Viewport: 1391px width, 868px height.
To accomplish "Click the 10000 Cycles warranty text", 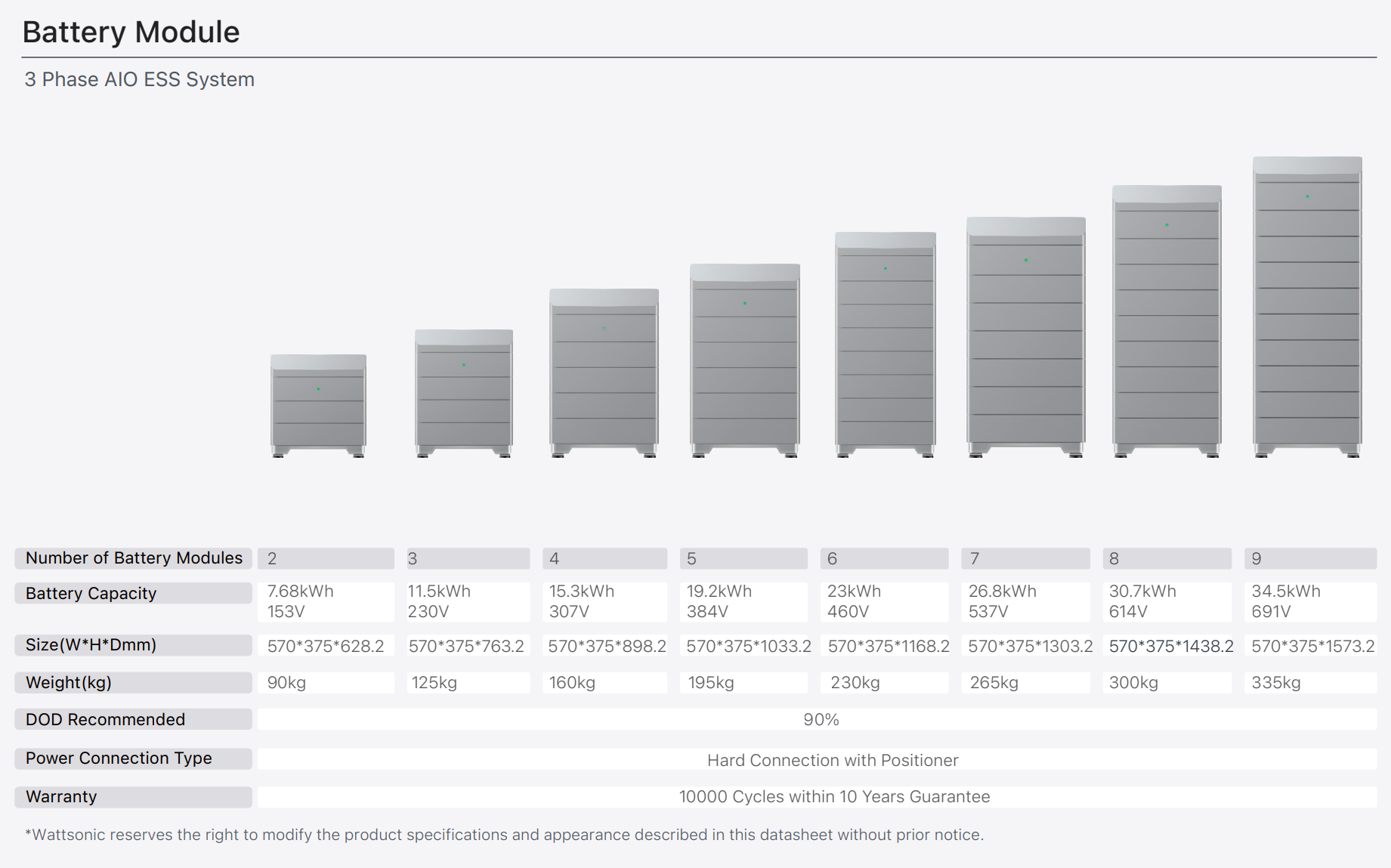I will pos(834,797).
